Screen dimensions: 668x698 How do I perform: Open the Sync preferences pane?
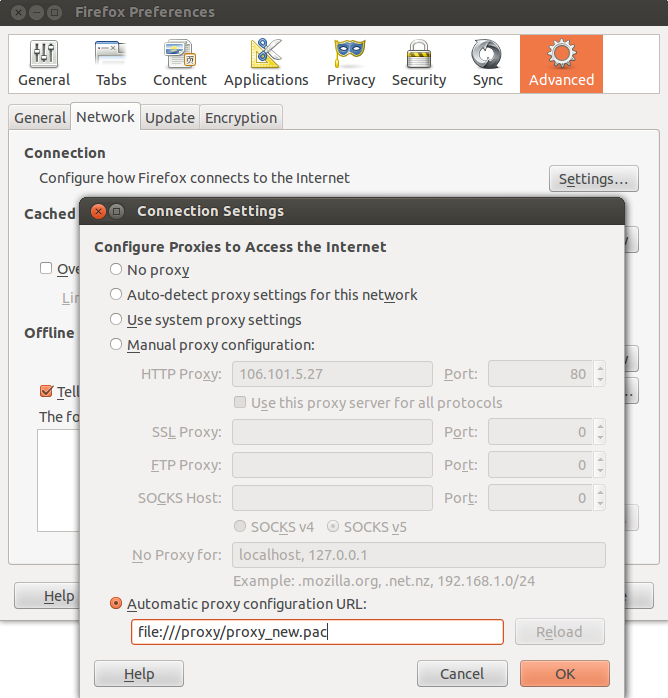click(x=487, y=63)
